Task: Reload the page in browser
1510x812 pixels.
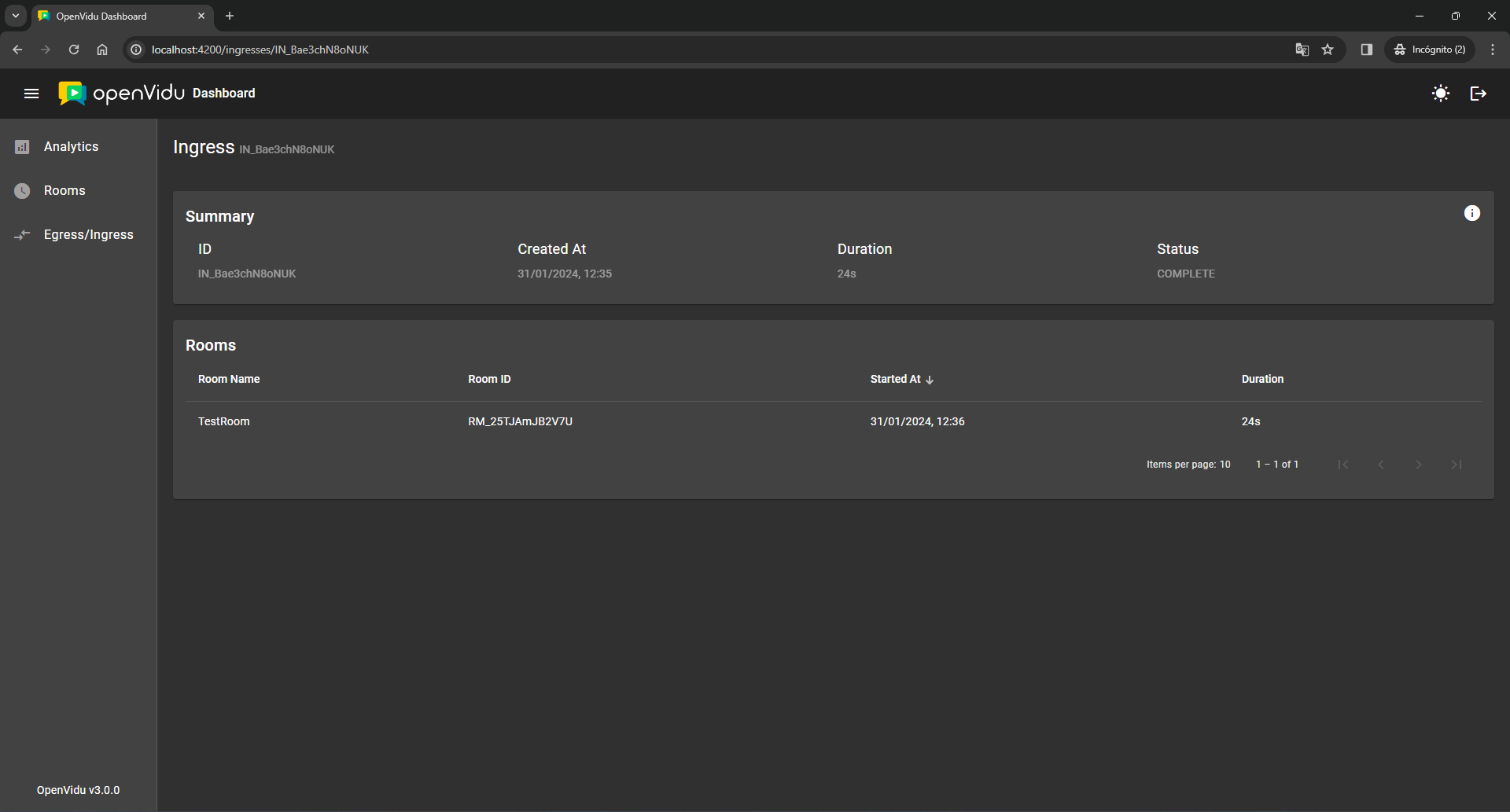Action: pyautogui.click(x=74, y=50)
